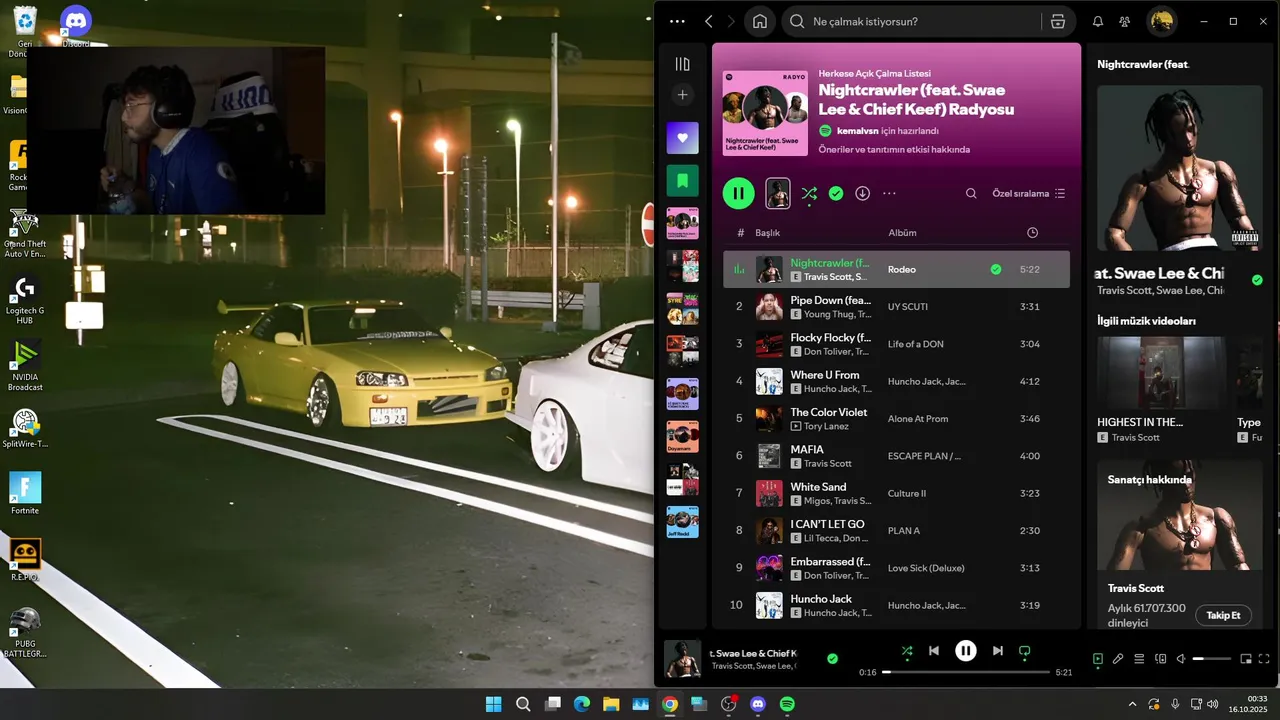Image resolution: width=1280 pixels, height=720 pixels.
Task: Select 'White Sand' track
Action: point(896,493)
